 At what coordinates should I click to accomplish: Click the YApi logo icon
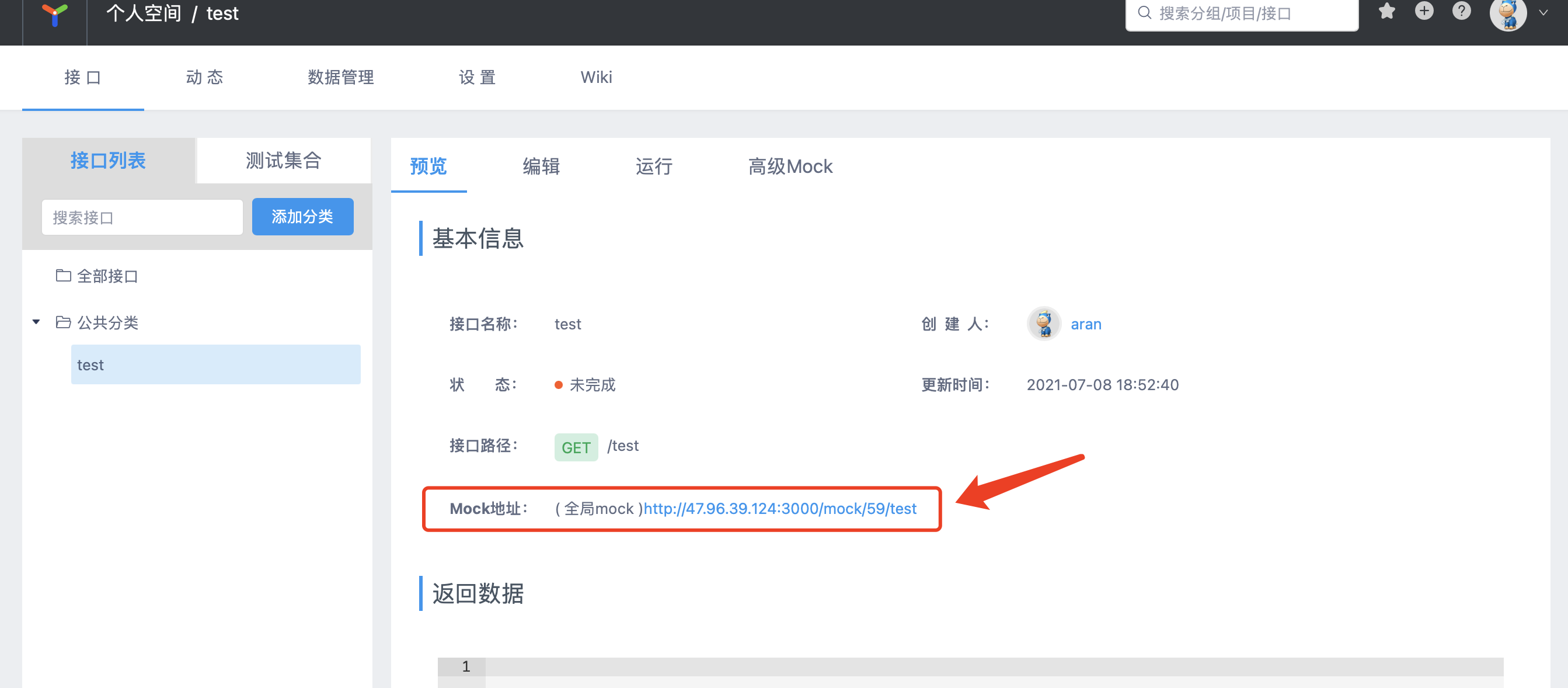[x=54, y=13]
